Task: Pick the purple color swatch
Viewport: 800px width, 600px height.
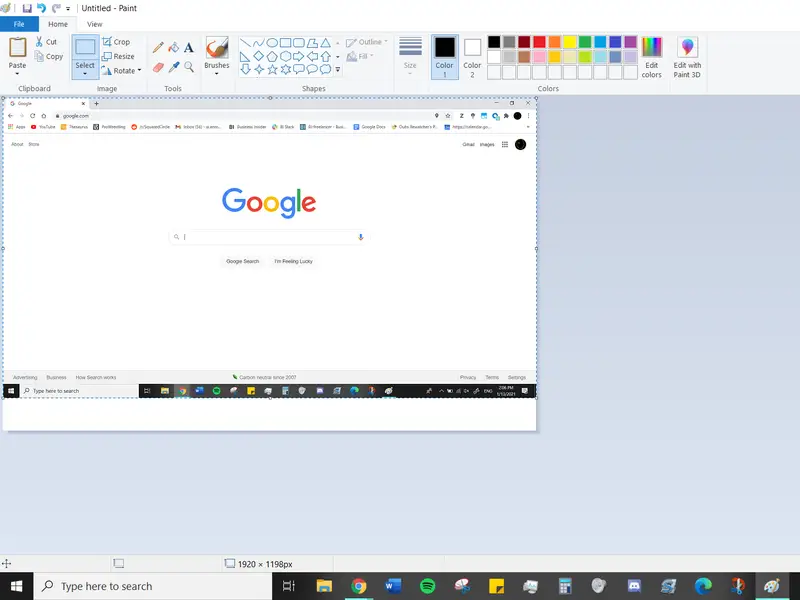Action: (631, 42)
